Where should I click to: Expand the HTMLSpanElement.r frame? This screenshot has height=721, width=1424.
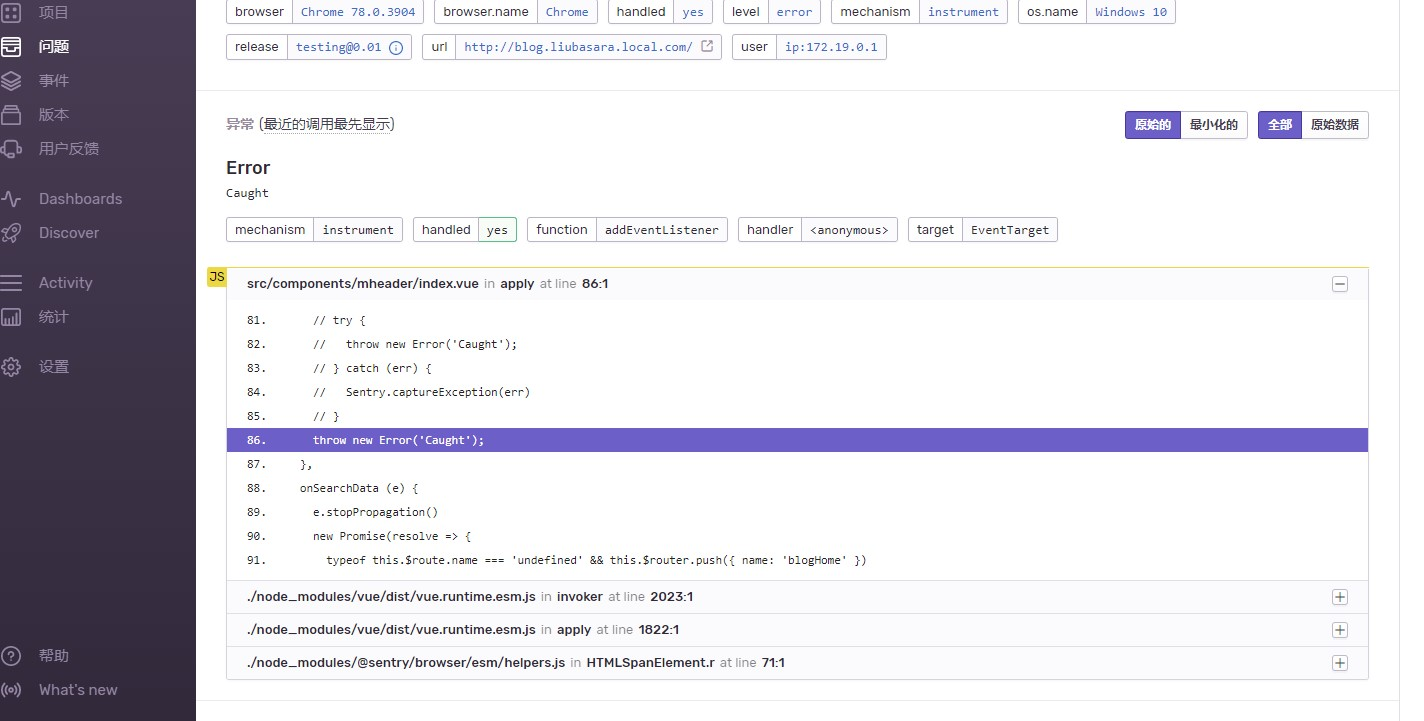coord(1340,663)
